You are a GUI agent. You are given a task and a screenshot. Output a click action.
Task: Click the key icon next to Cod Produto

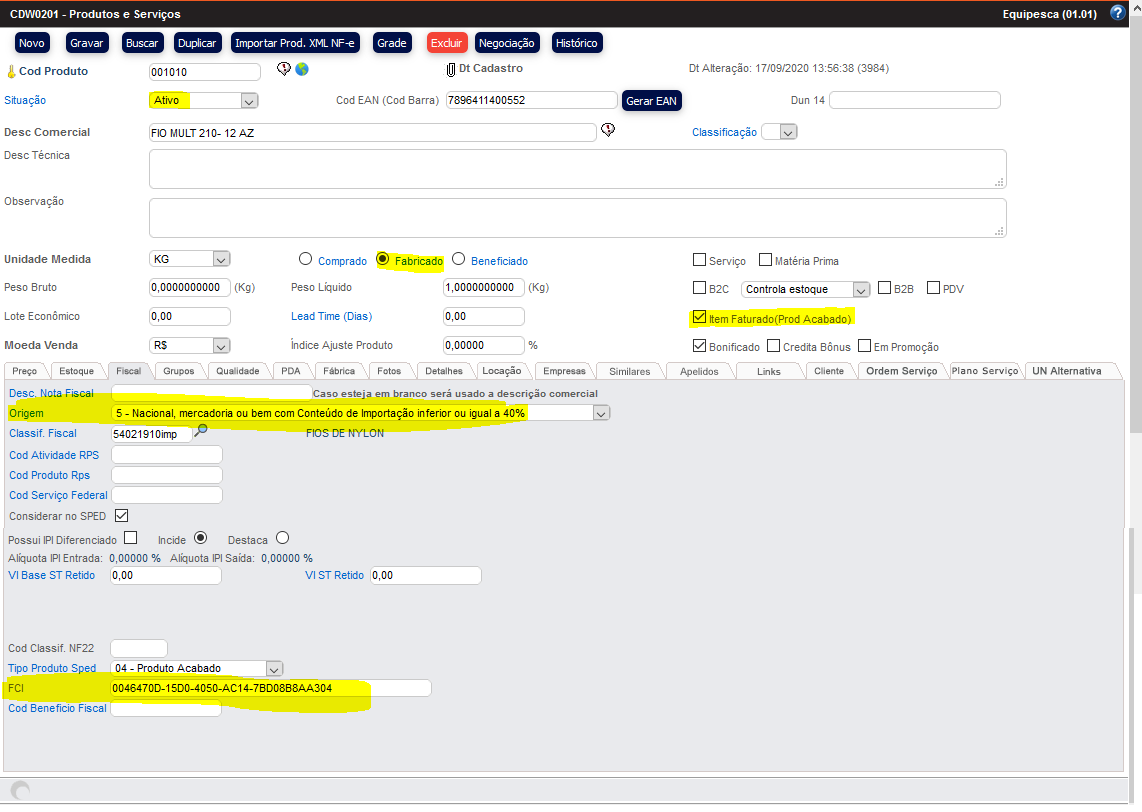11,72
